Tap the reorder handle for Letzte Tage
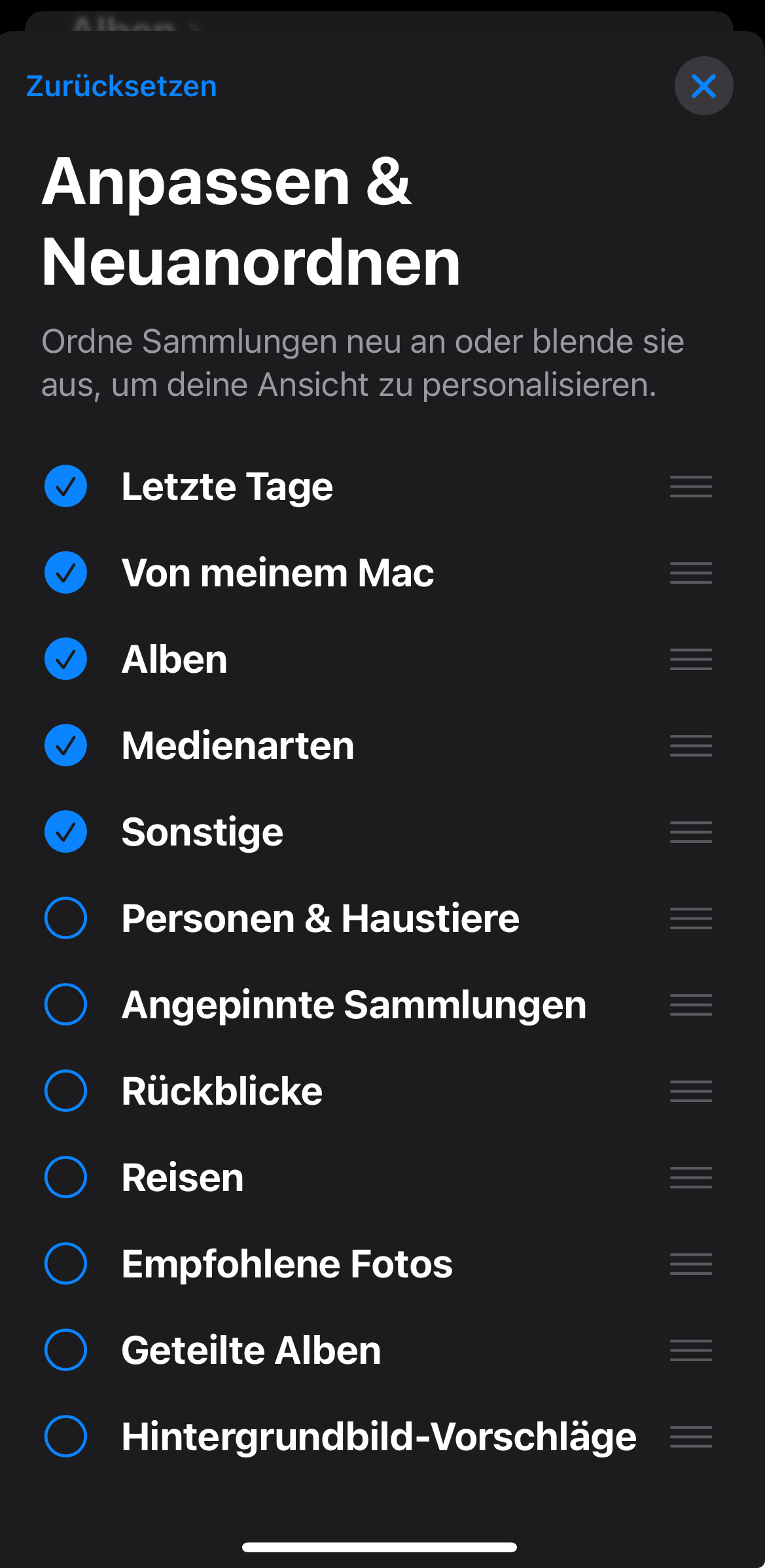 tap(691, 486)
